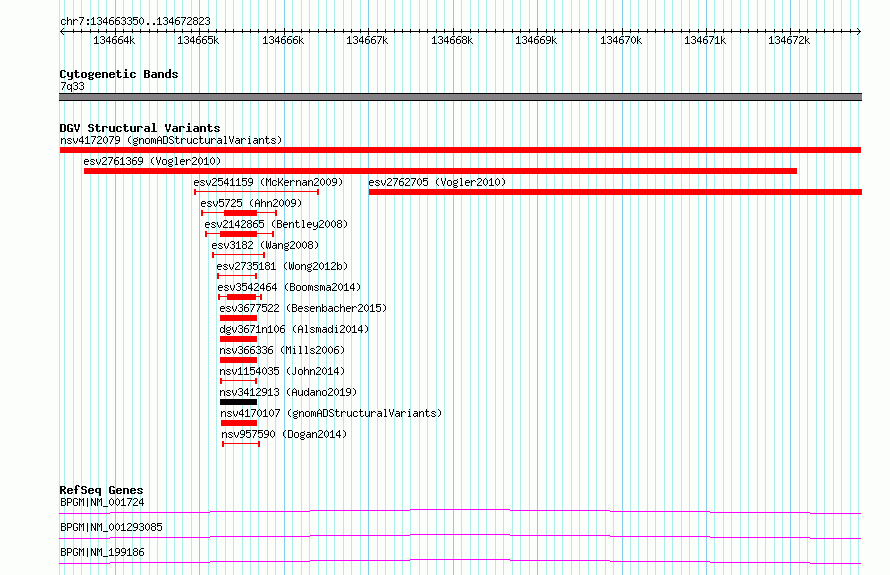Click the black nsv3412913 Audano2019 bar
Viewport: 890px width, 575px height.
238,402
